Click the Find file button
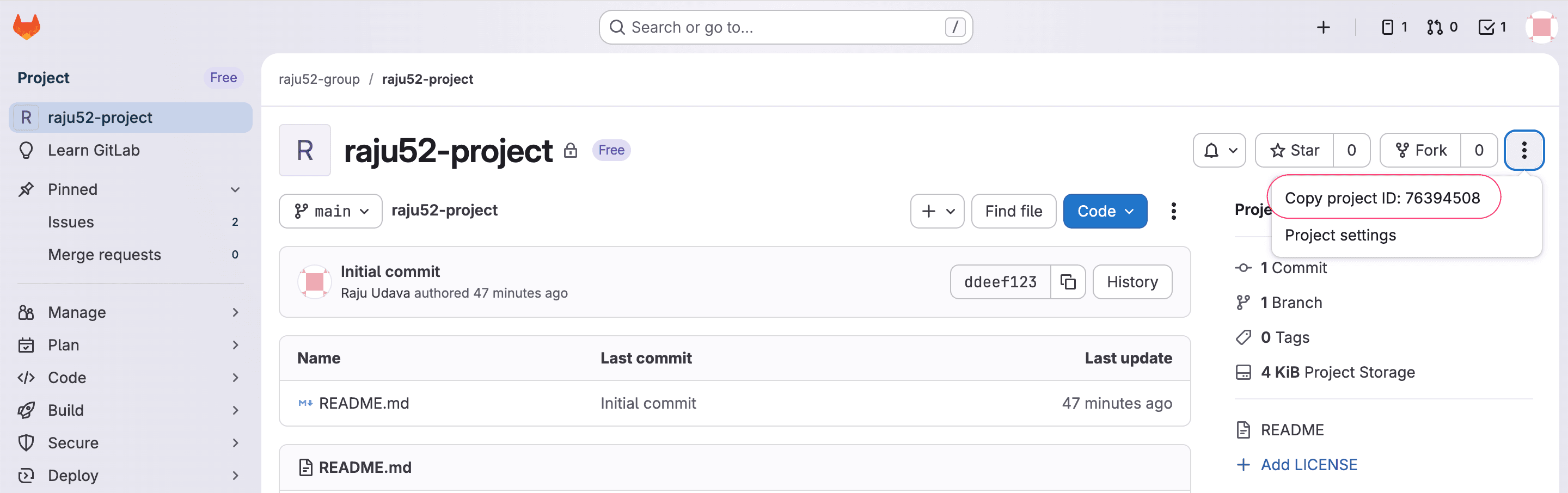 pos(1013,211)
